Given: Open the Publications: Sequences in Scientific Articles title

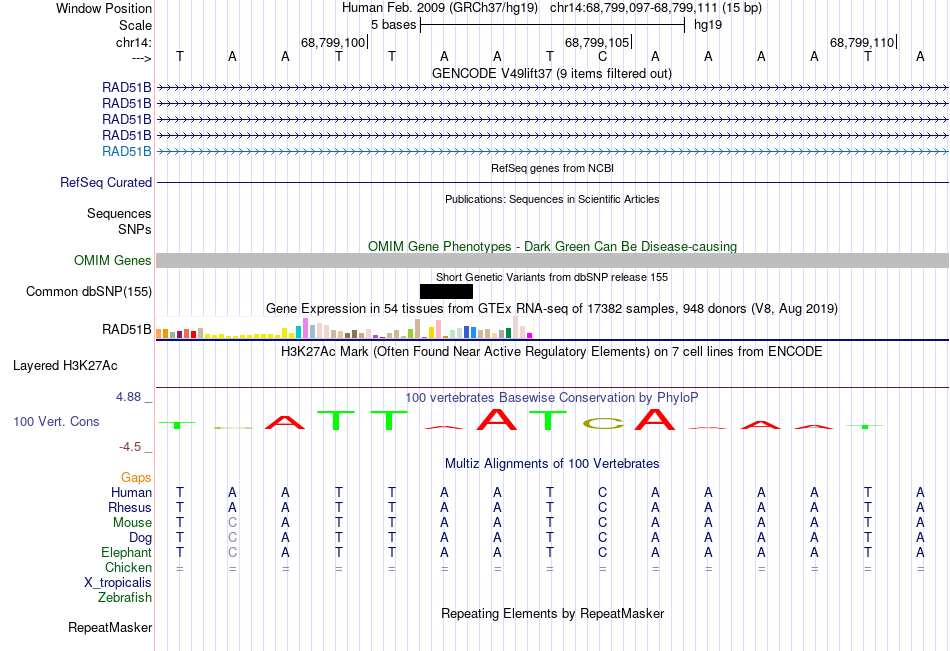Looking at the screenshot, I should point(552,199).
